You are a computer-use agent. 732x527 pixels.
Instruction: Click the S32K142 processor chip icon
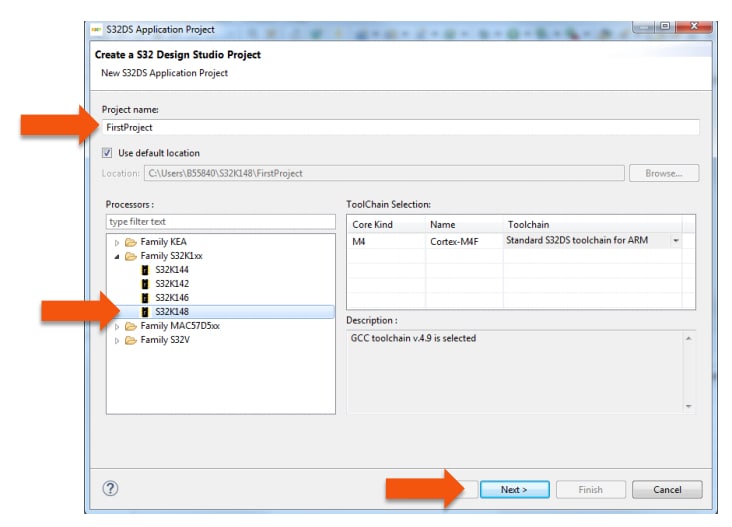click(146, 284)
